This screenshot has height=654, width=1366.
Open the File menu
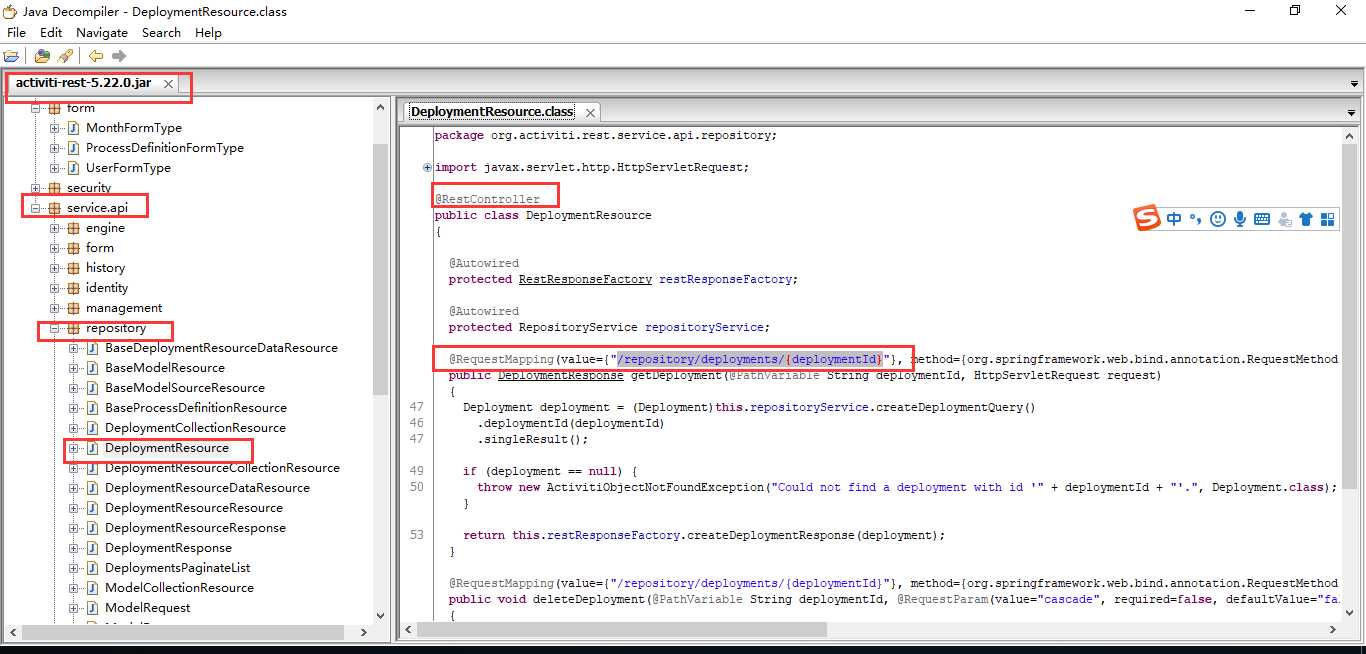[16, 32]
